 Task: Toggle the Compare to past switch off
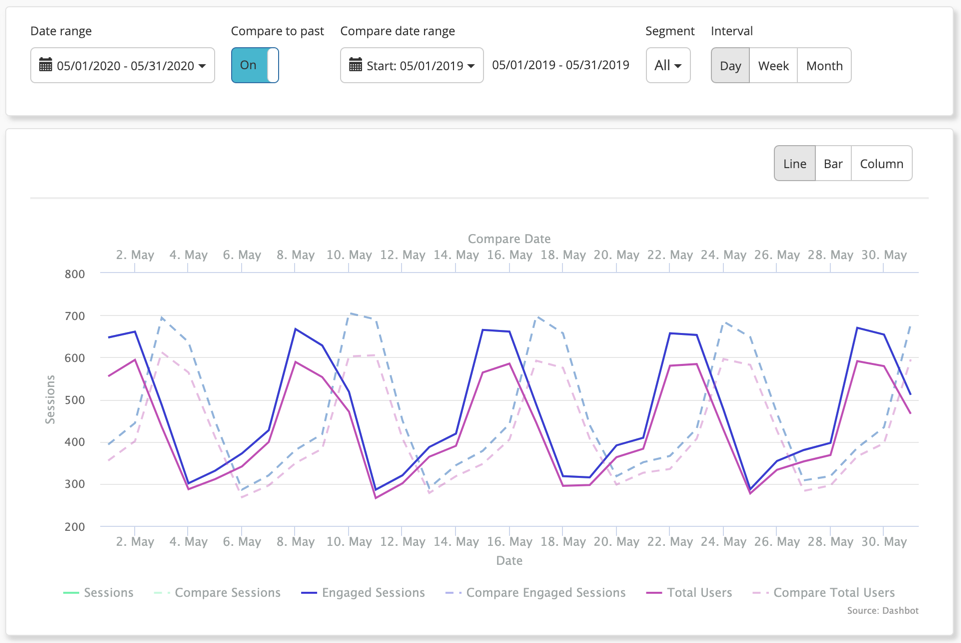click(255, 65)
